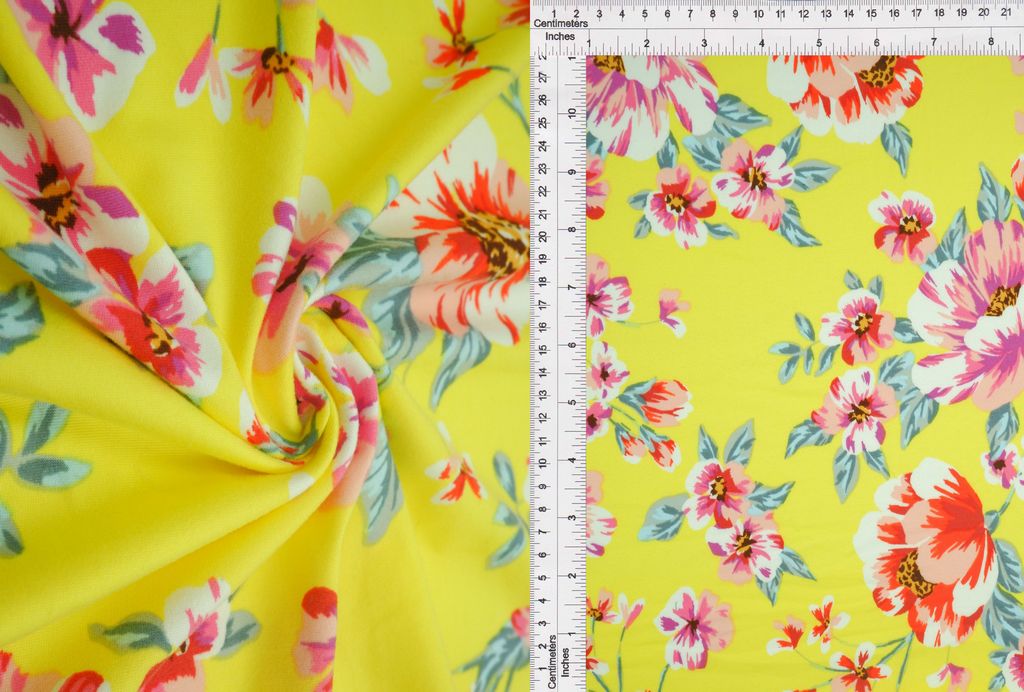Click the vertical ruler's "Inches" label
Image resolution: width=1024 pixels, height=692 pixels.
click(x=566, y=661)
